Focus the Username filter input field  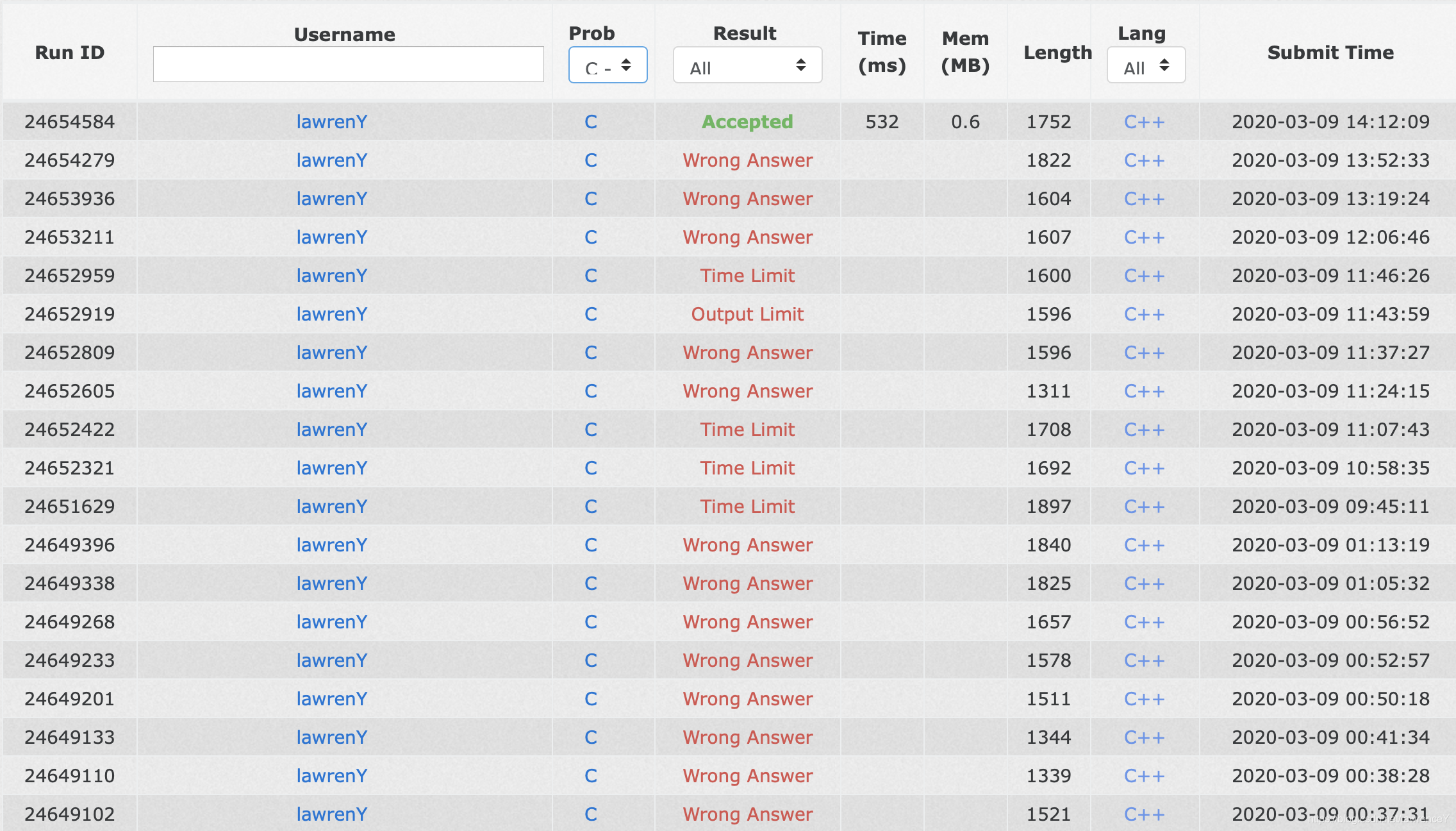(x=348, y=64)
